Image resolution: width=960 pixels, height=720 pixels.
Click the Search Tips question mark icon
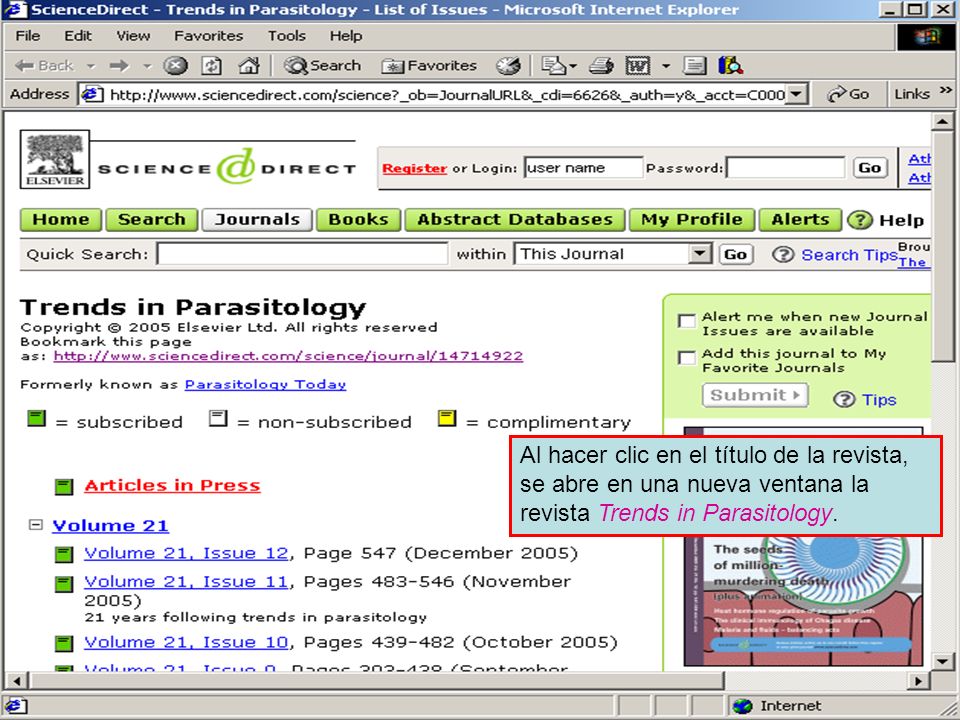pos(782,254)
